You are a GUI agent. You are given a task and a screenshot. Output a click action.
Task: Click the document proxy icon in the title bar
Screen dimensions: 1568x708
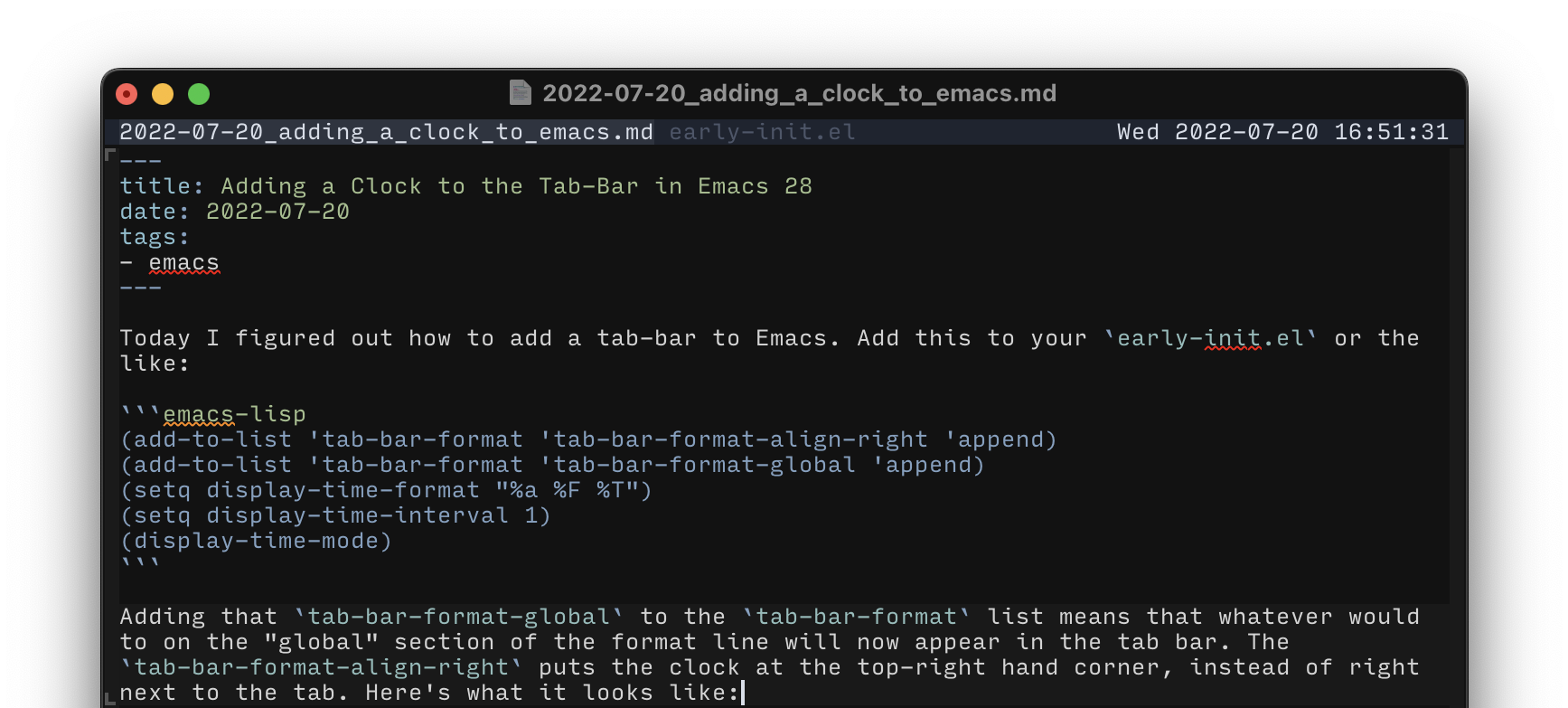[x=519, y=93]
